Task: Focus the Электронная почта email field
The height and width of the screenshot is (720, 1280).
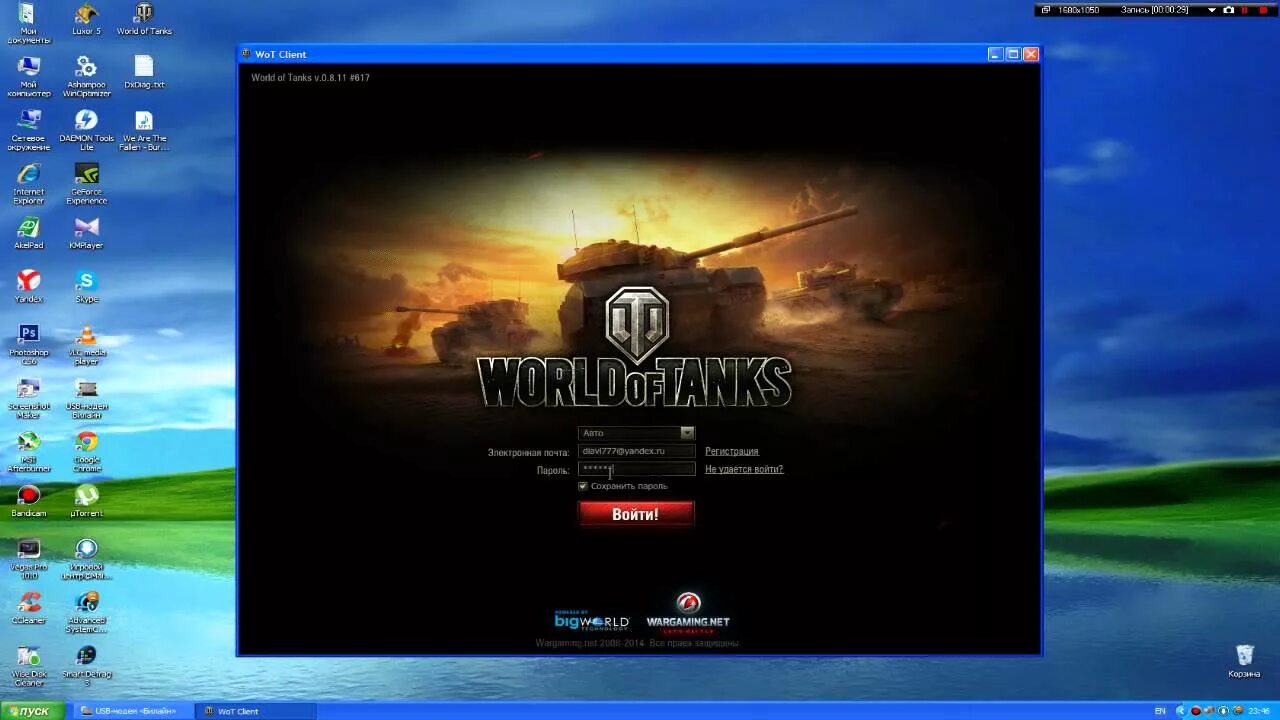Action: (x=636, y=451)
